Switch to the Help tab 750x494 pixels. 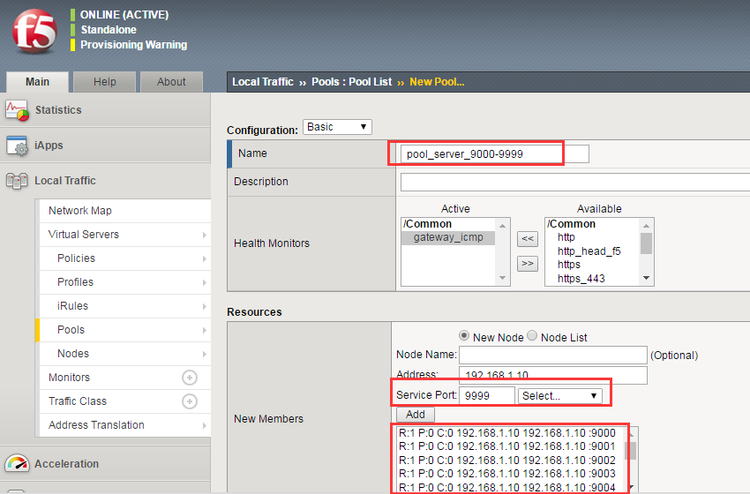(105, 82)
